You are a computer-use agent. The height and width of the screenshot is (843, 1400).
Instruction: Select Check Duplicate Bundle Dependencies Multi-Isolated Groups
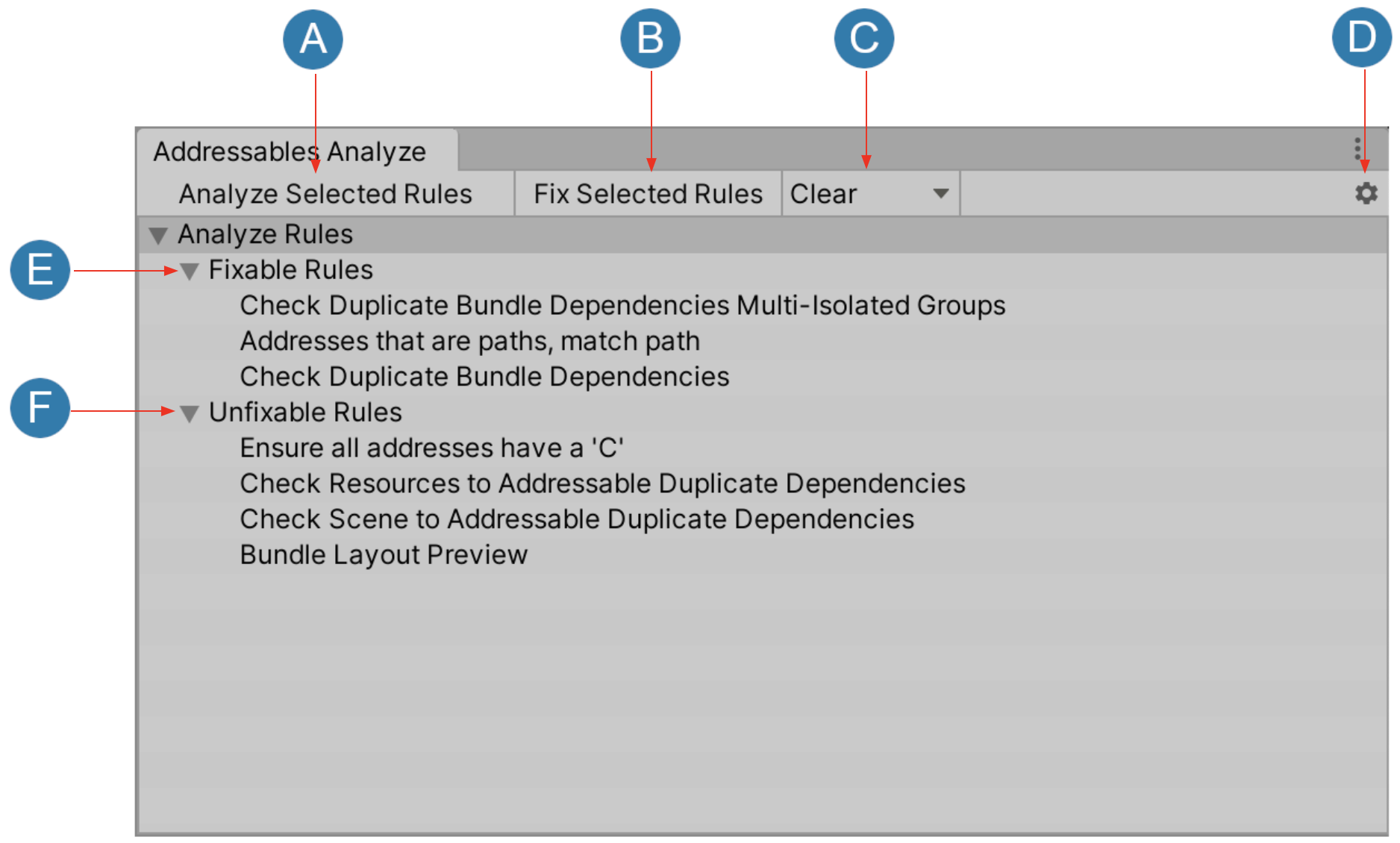[622, 305]
